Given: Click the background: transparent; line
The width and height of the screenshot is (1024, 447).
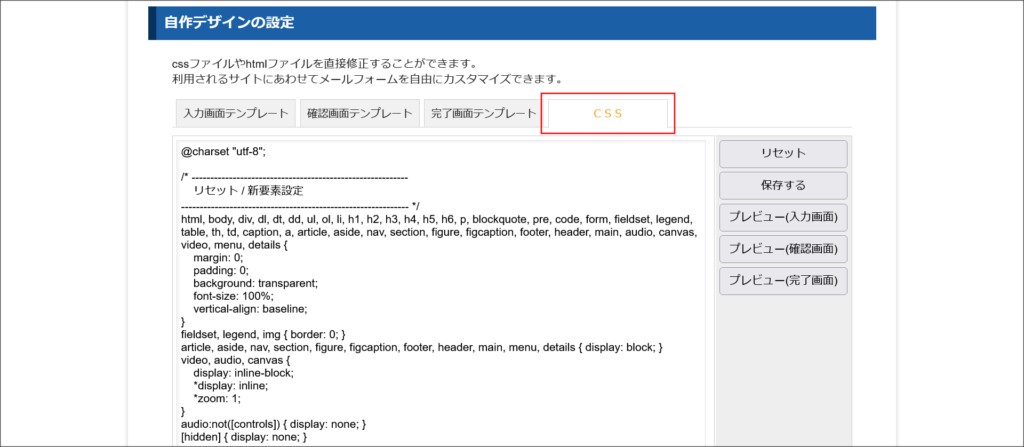Looking at the screenshot, I should 255,283.
